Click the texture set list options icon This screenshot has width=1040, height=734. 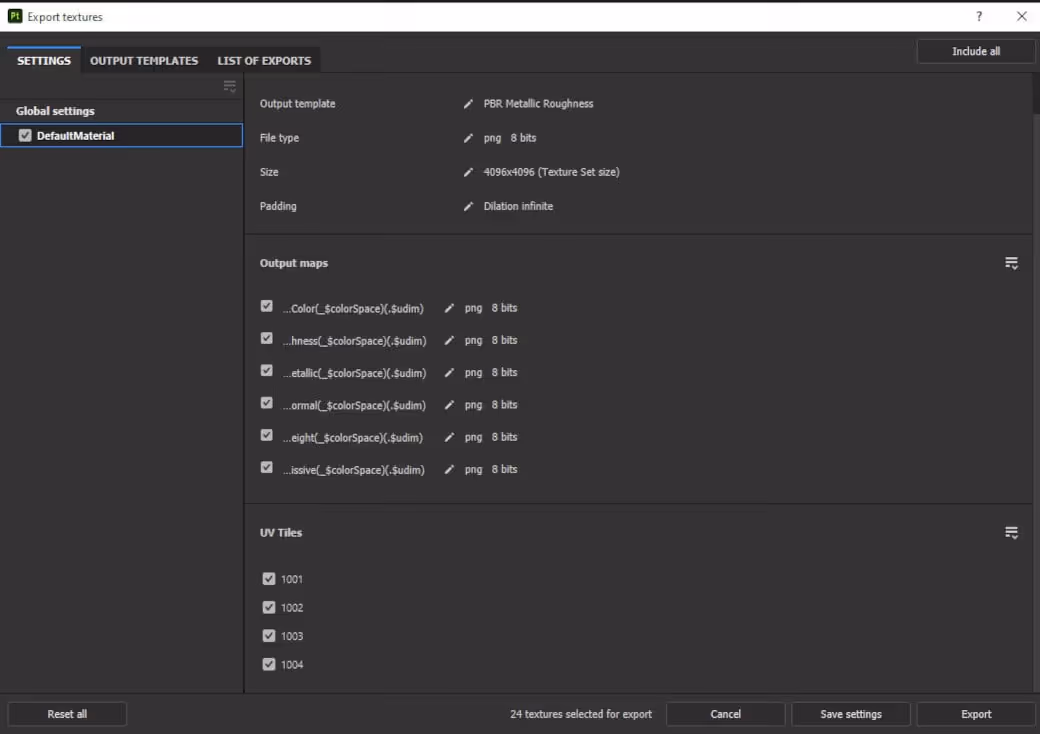pyautogui.click(x=229, y=86)
